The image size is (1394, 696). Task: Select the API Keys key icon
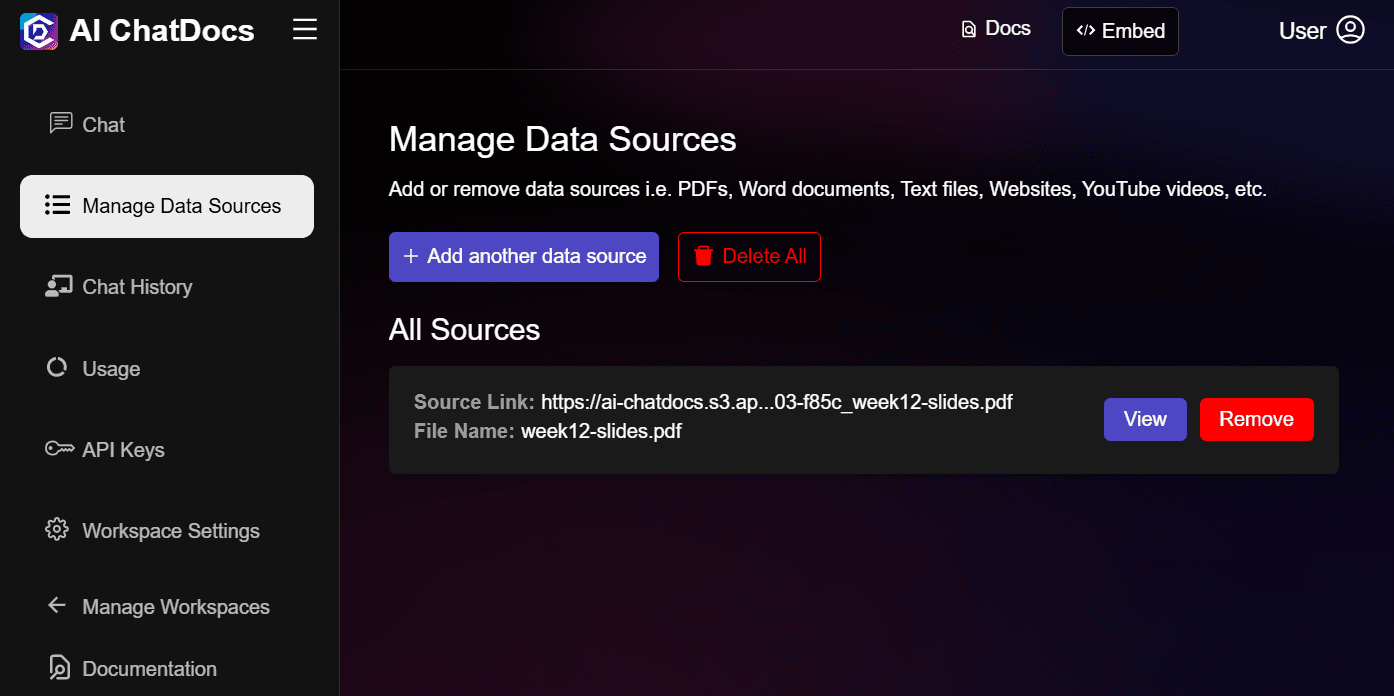coord(59,449)
